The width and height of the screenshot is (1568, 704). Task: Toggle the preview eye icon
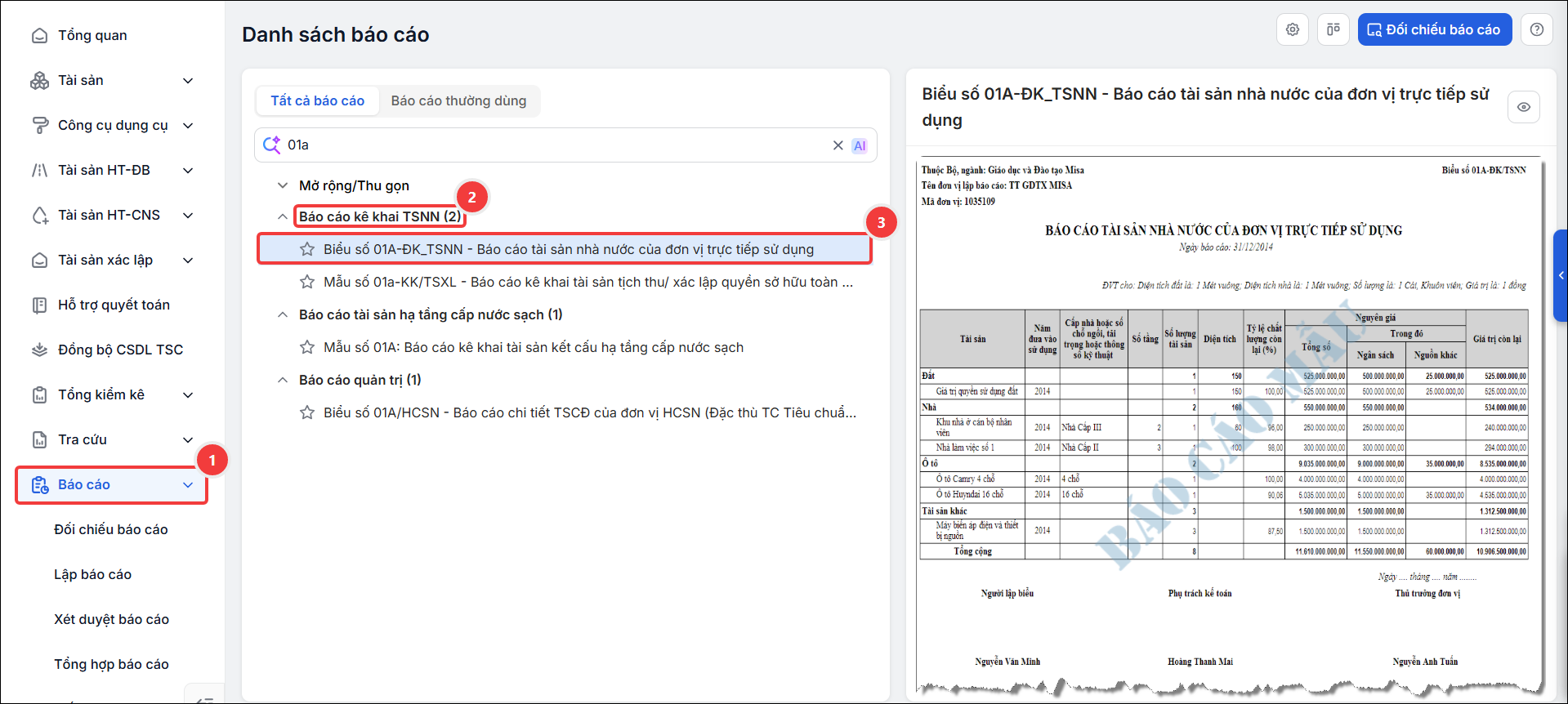pyautogui.click(x=1524, y=107)
